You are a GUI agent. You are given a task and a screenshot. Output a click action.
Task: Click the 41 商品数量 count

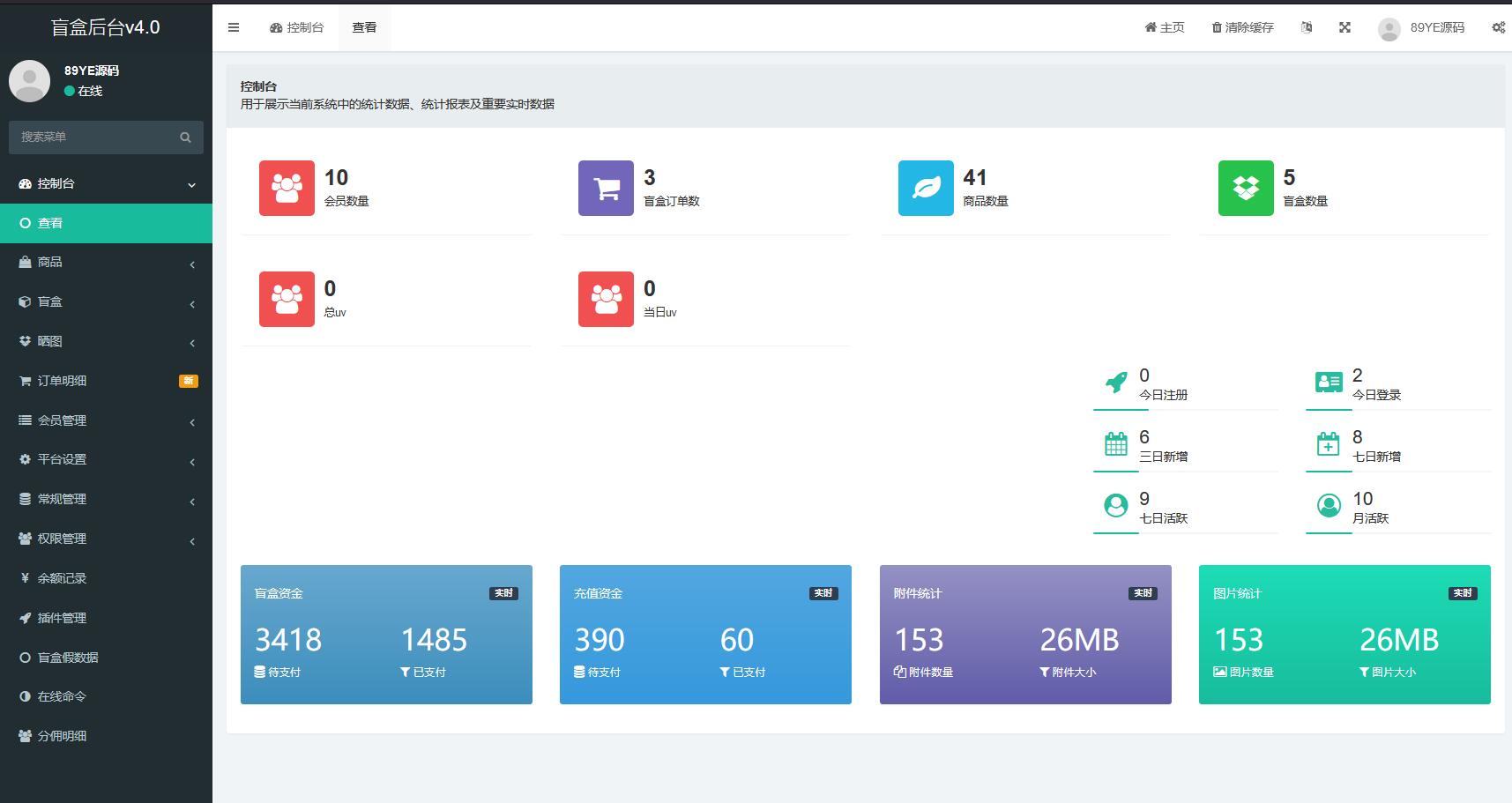pyautogui.click(x=975, y=177)
